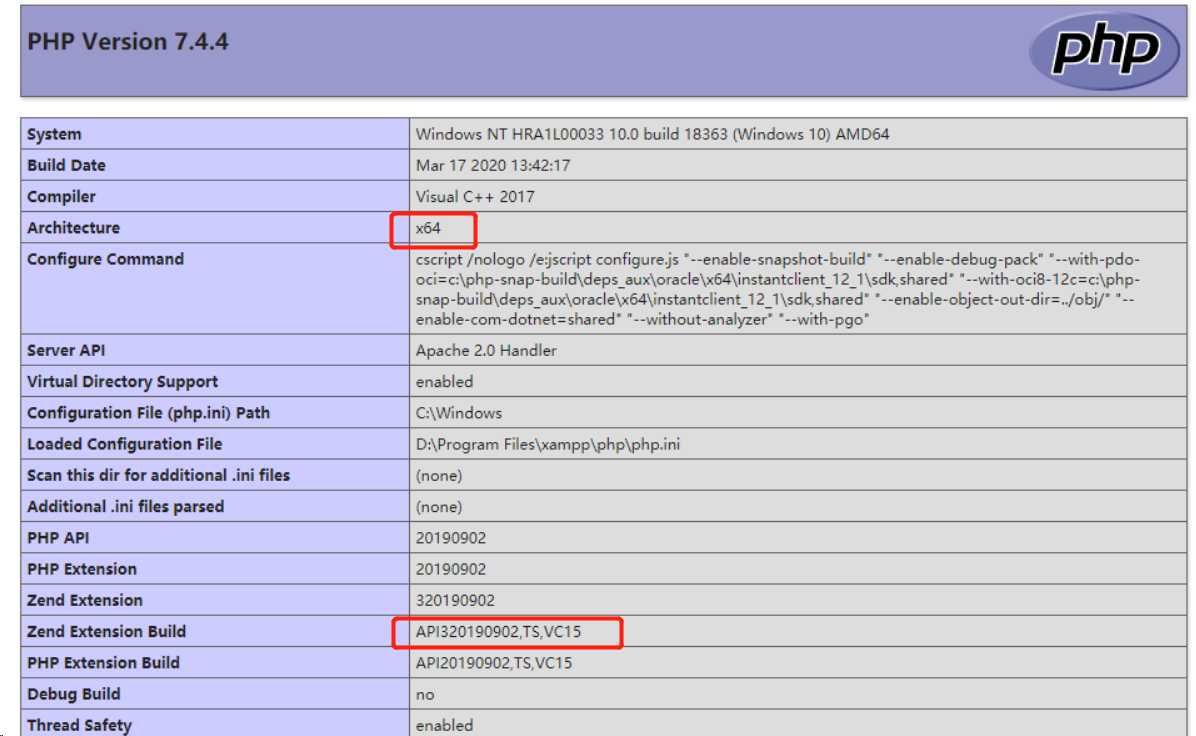1196x736 pixels.
Task: Click 'Zend Extension Build' label
Action: tap(106, 632)
